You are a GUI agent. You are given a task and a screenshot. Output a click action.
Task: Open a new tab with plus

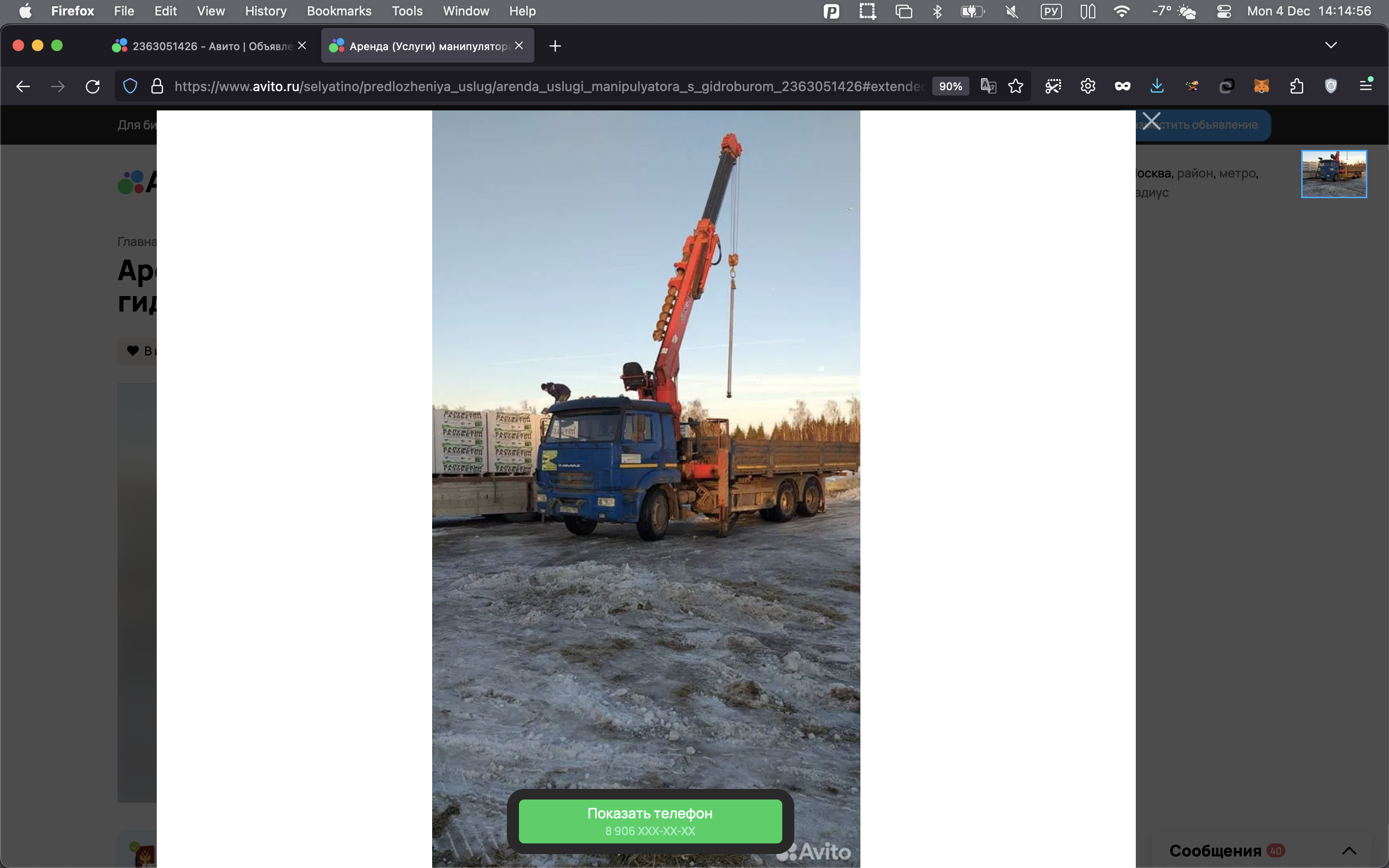pos(555,46)
